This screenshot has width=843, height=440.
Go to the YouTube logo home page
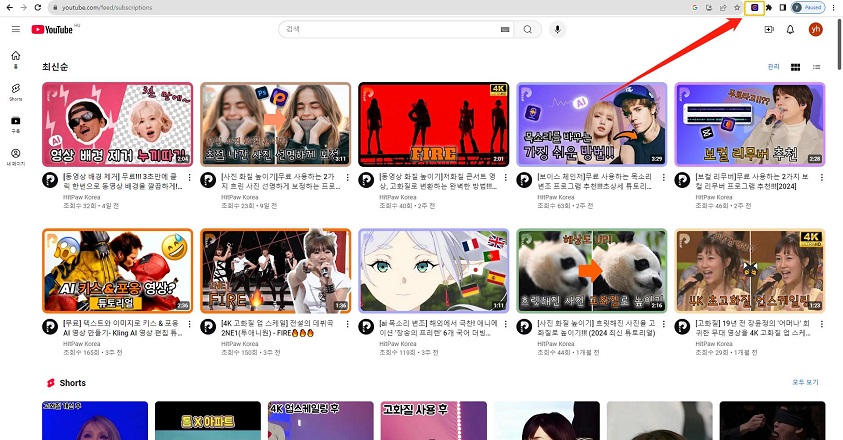pyautogui.click(x=52, y=30)
